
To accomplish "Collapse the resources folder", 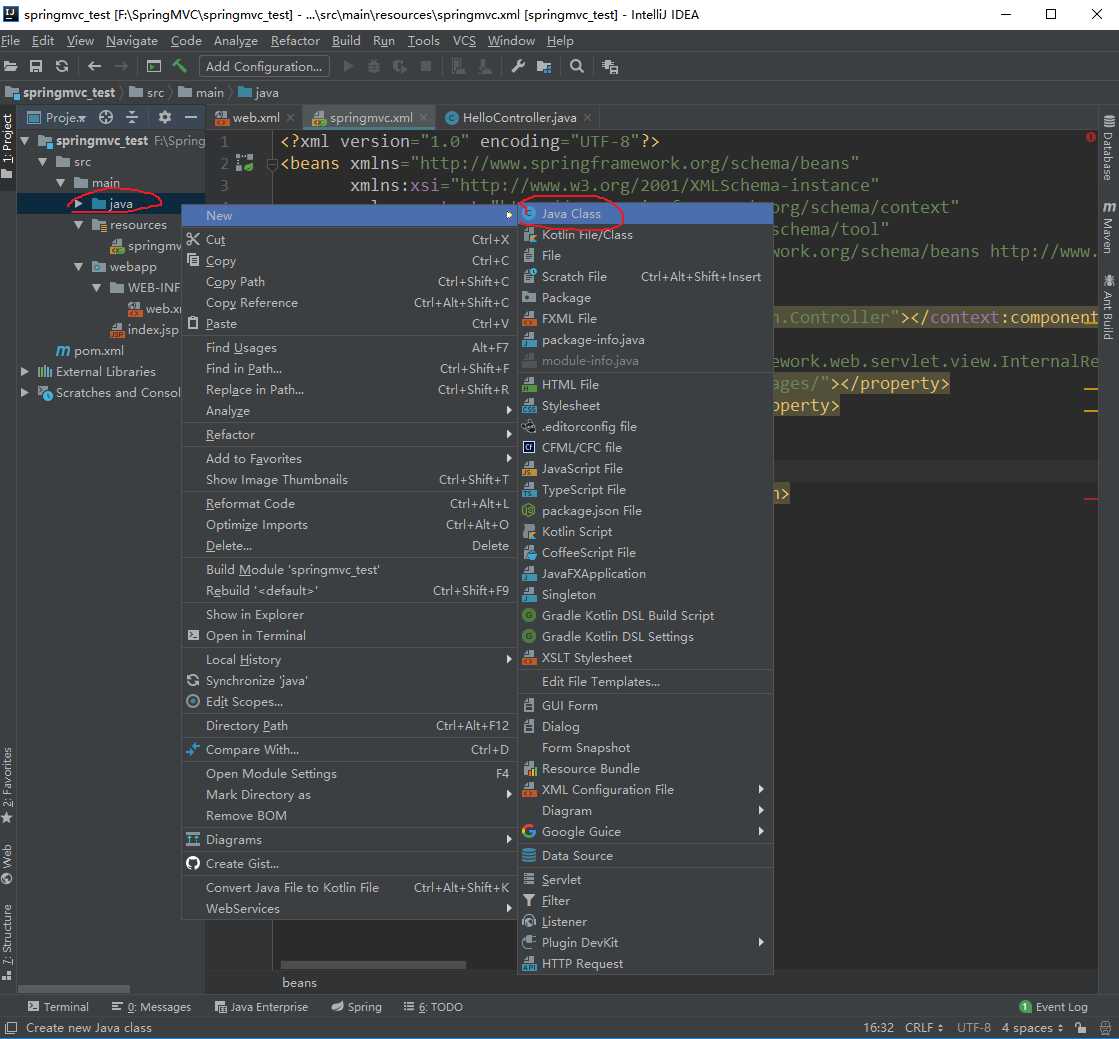I will [x=79, y=225].
